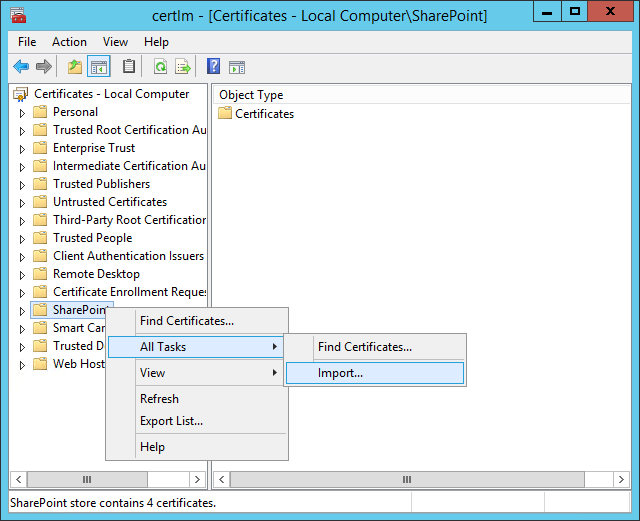This screenshot has width=640, height=521.
Task: Expand the Untrusted Certificates node
Action: (22, 203)
